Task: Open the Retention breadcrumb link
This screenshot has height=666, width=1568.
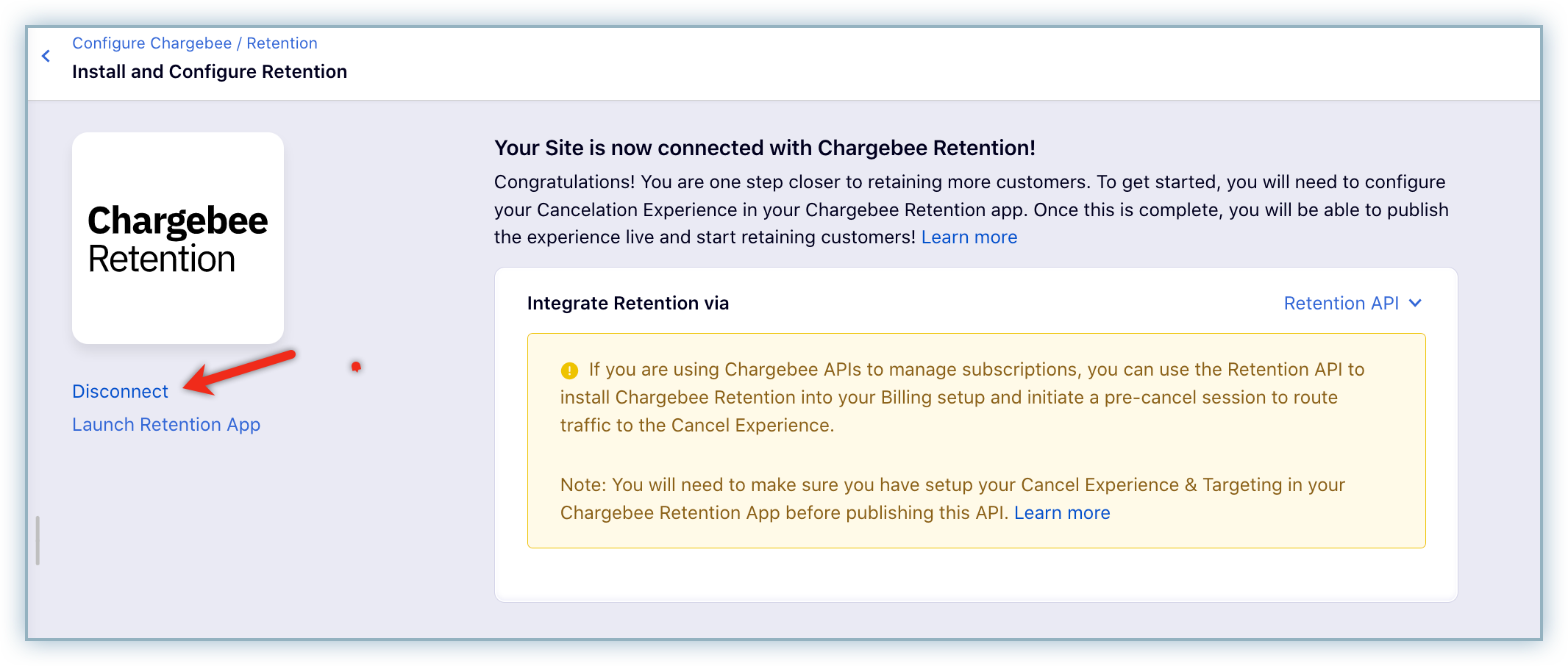Action: (282, 43)
